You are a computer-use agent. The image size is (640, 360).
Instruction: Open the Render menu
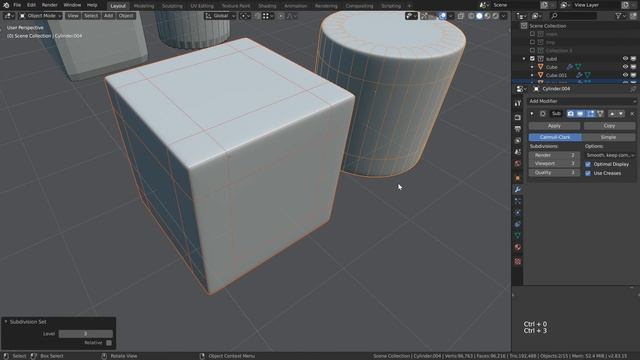click(x=50, y=5)
